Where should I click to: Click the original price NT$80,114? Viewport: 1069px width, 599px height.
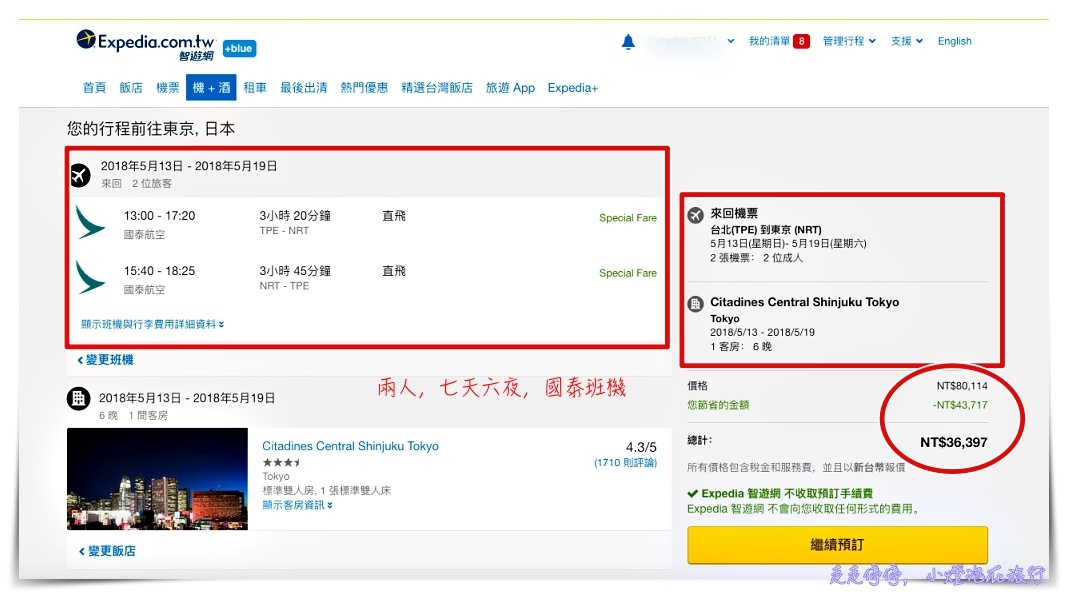[962, 386]
